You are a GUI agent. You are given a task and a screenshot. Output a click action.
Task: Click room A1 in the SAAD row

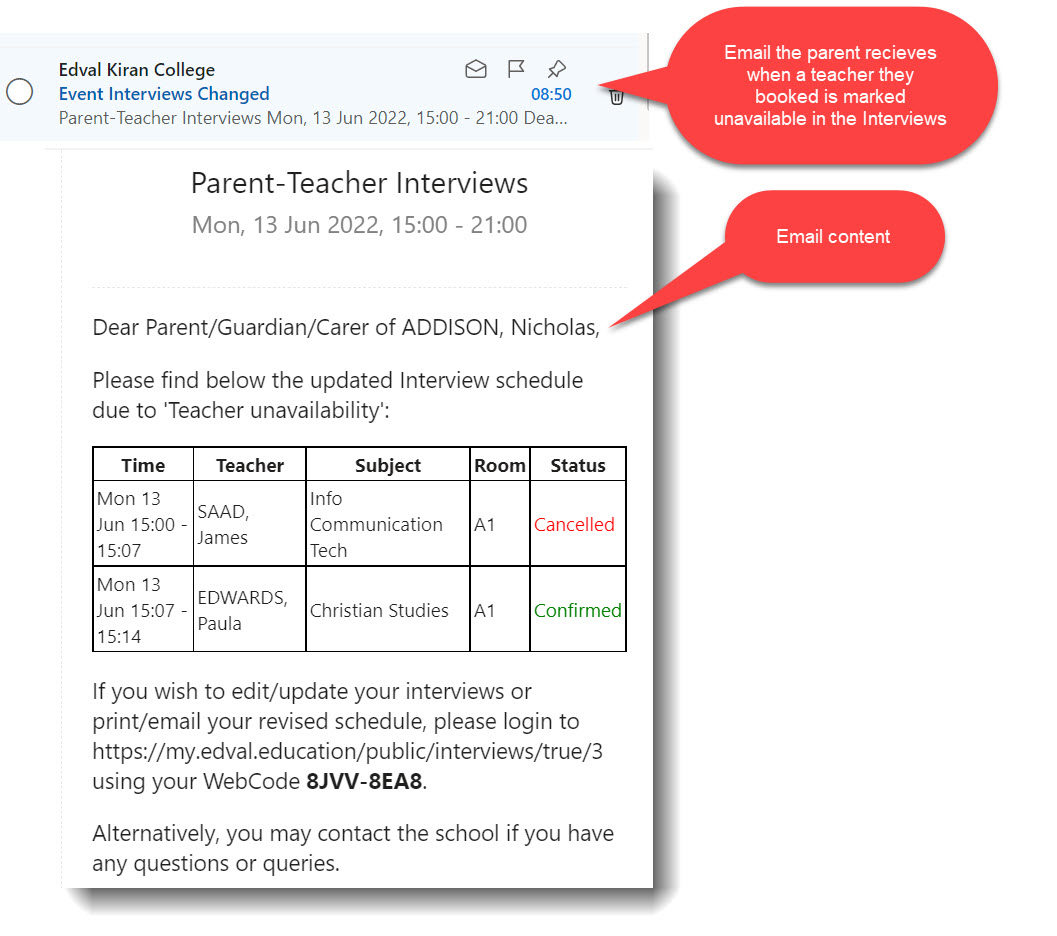(x=500, y=524)
